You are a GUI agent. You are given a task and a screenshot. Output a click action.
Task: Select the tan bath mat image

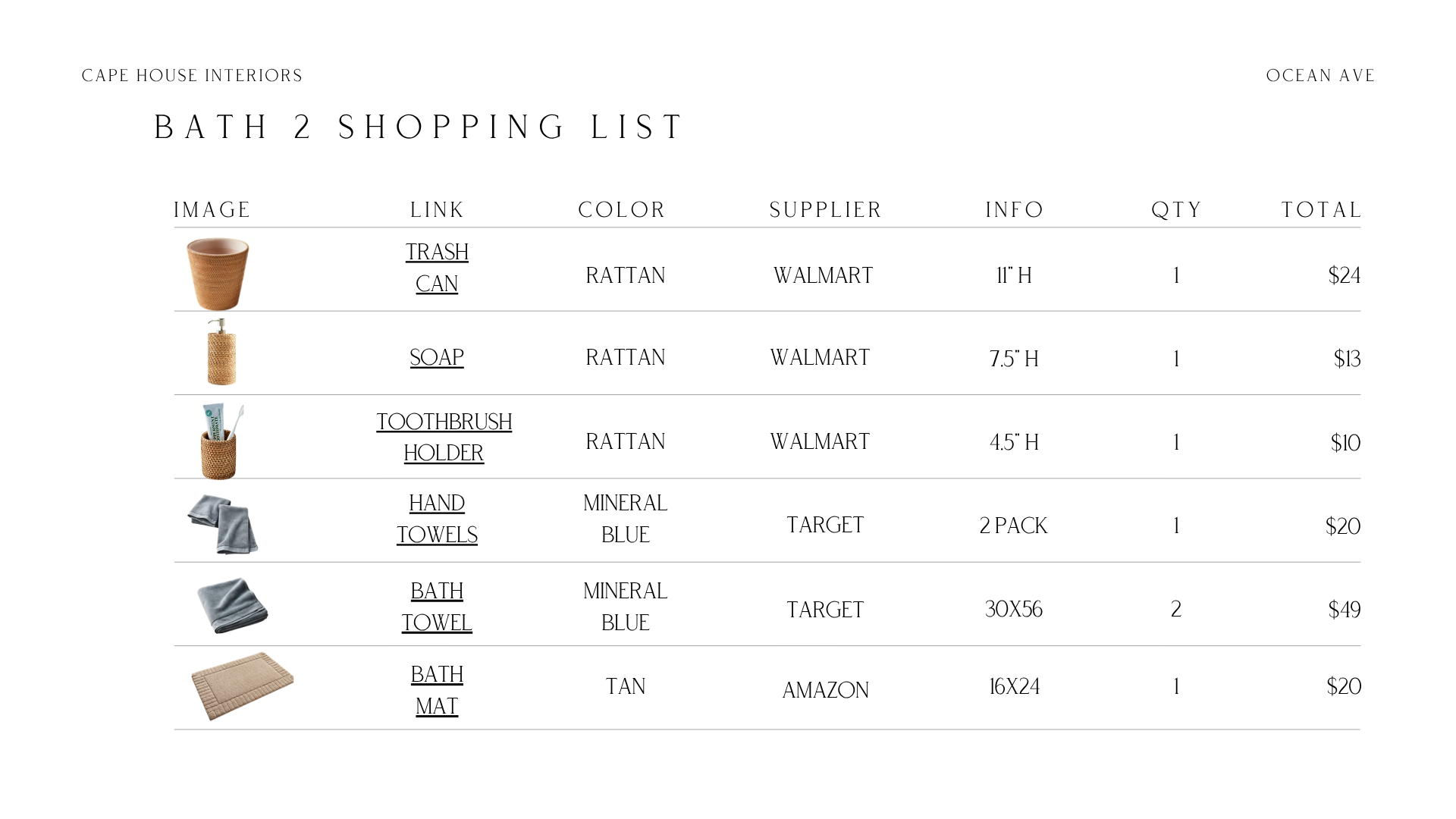242,686
